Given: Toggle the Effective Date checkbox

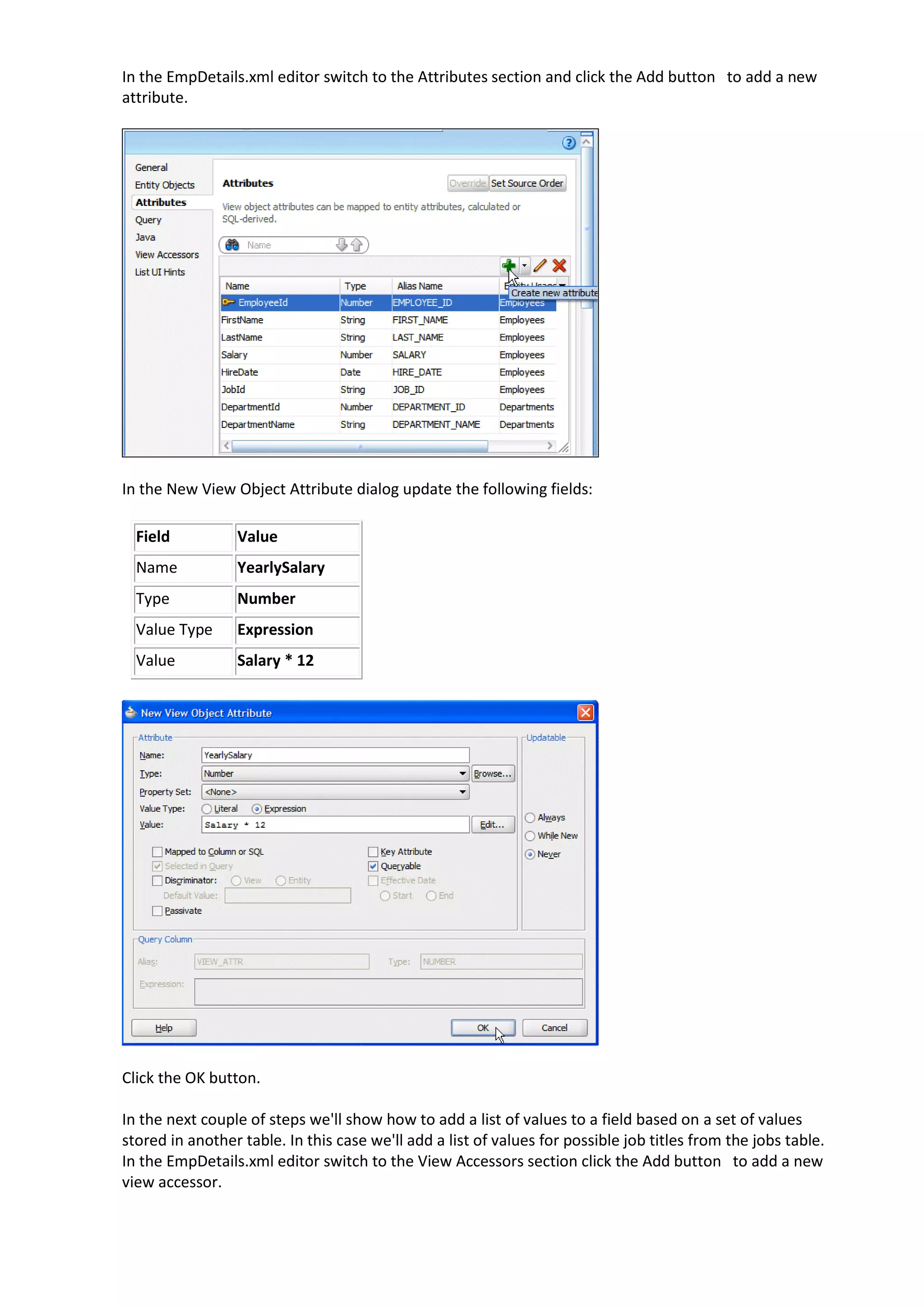Looking at the screenshot, I should 373,881.
